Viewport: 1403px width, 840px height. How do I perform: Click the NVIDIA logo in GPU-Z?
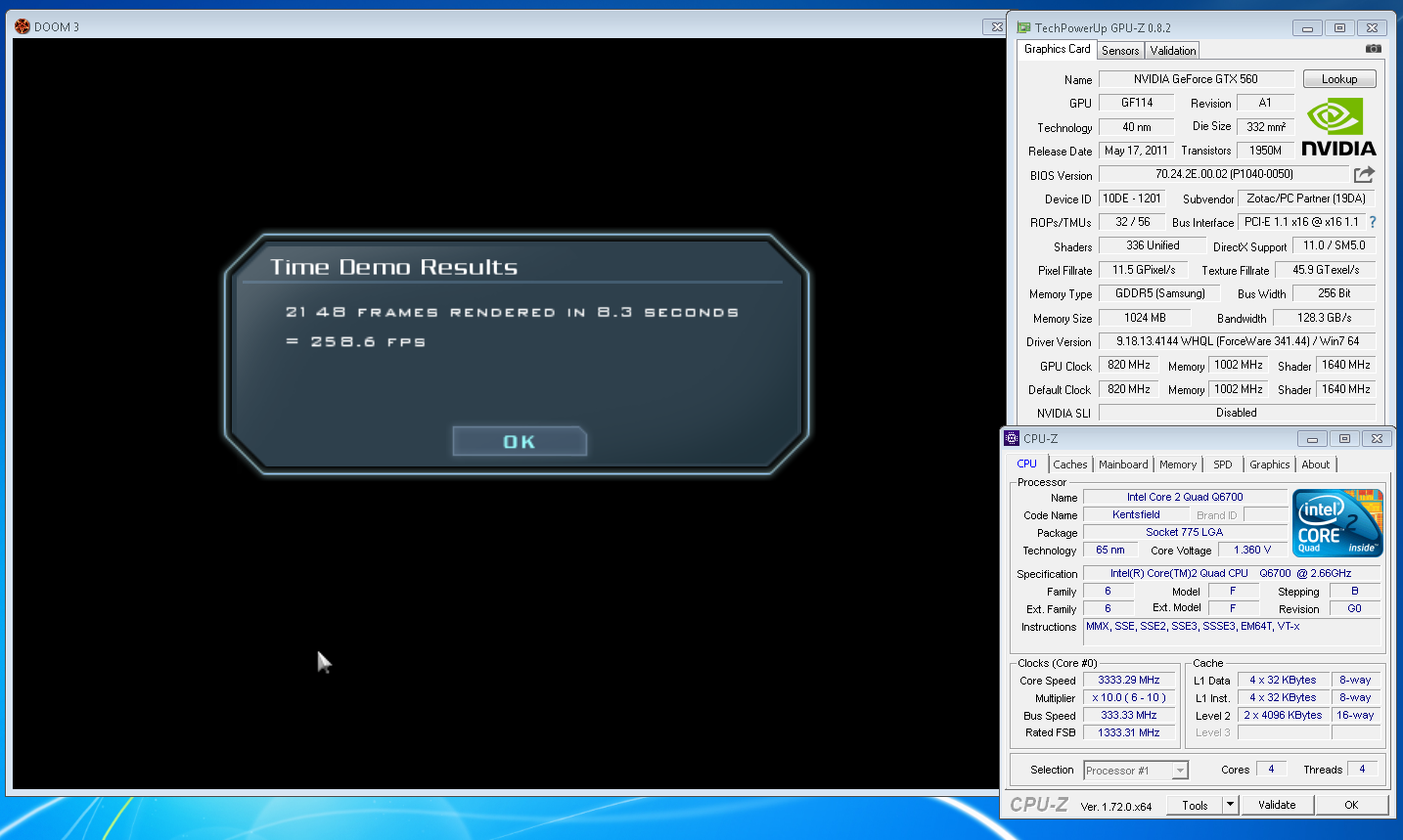tap(1338, 128)
